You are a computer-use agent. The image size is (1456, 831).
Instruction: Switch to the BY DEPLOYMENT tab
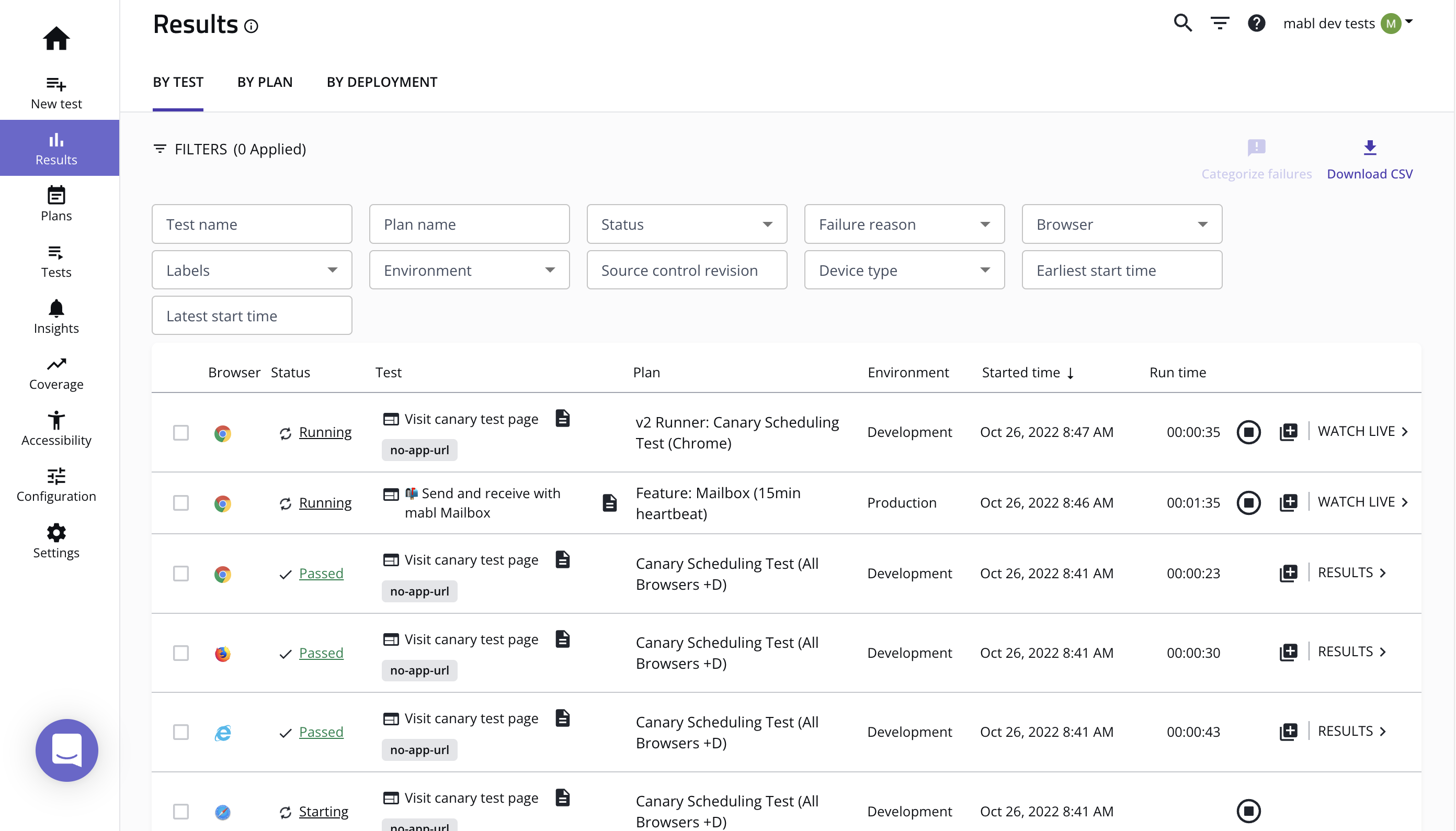coord(382,82)
